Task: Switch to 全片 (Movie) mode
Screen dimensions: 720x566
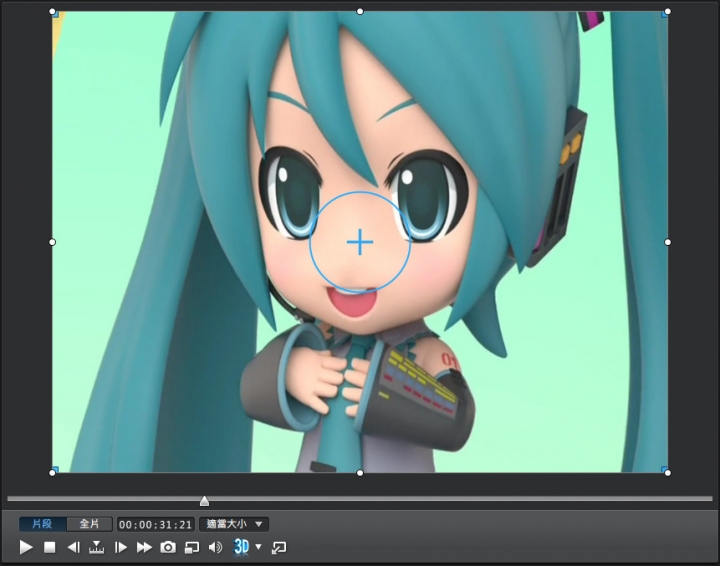Action: pyautogui.click(x=90, y=524)
